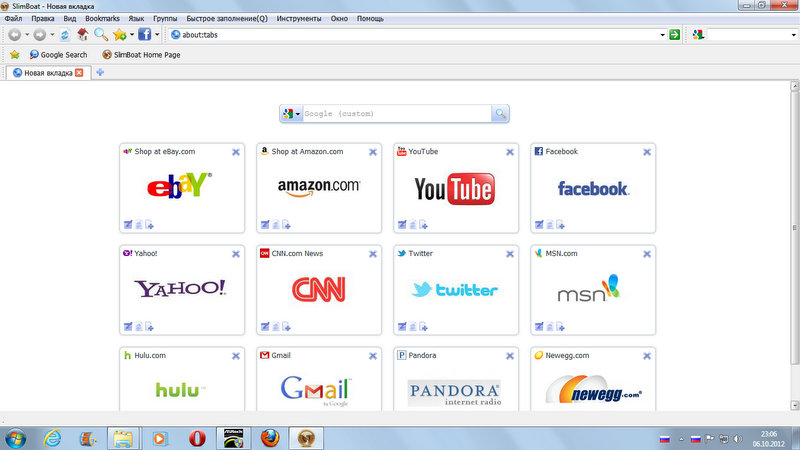The height and width of the screenshot is (450, 800).
Task: Open the Back button history dropdown
Action: point(27,35)
